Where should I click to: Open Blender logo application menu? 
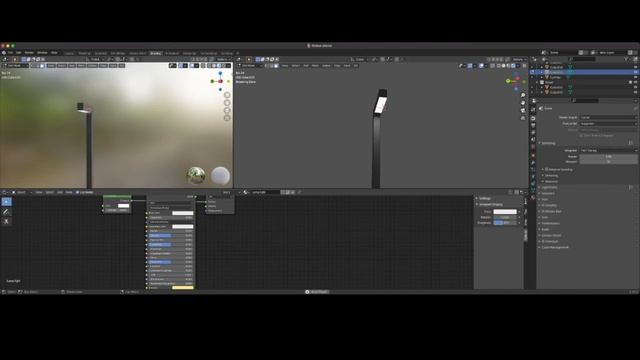[4, 53]
